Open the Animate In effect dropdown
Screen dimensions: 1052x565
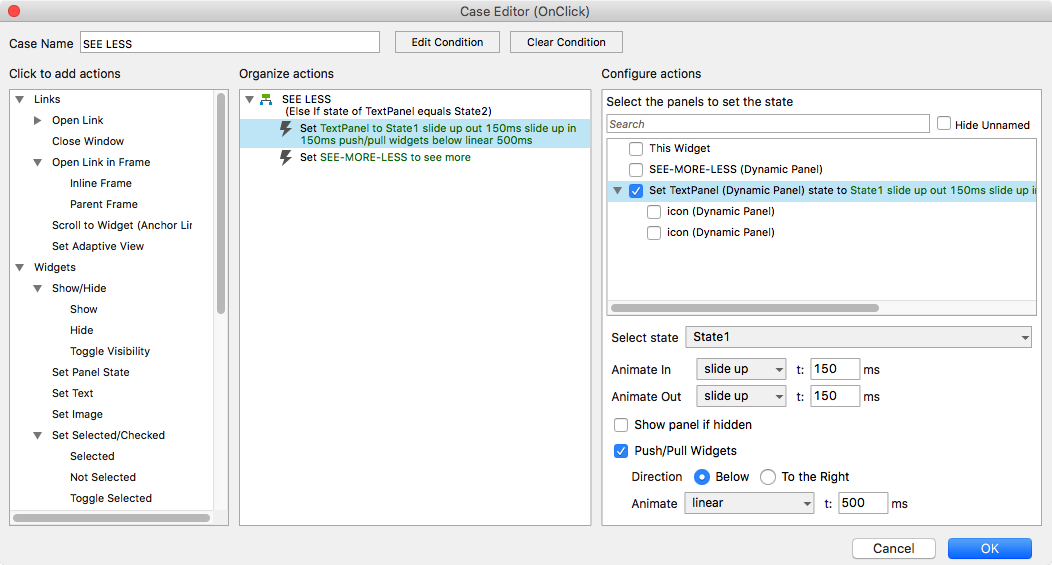coord(742,369)
